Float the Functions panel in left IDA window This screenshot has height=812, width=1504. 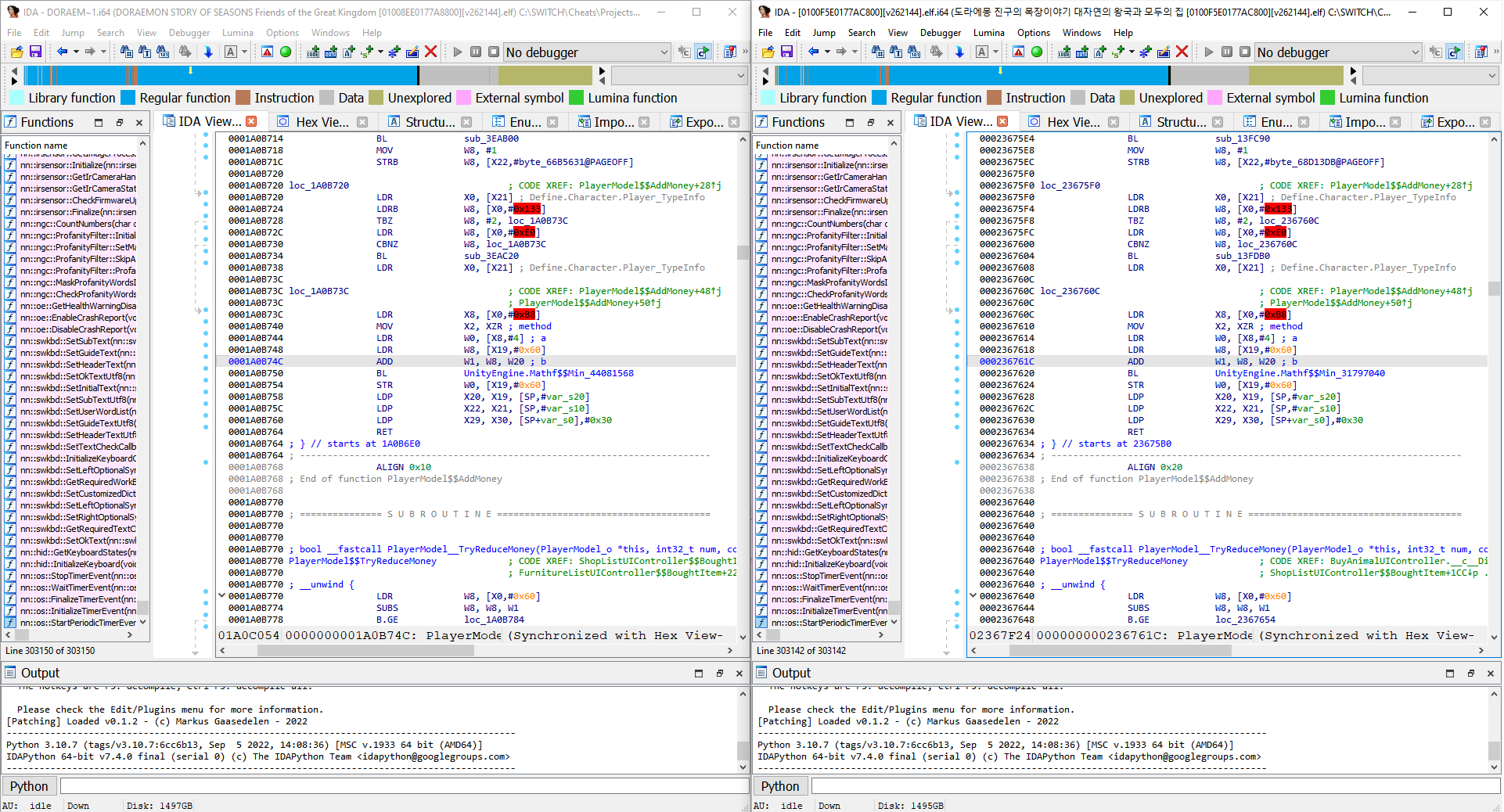pyautogui.click(x=120, y=123)
